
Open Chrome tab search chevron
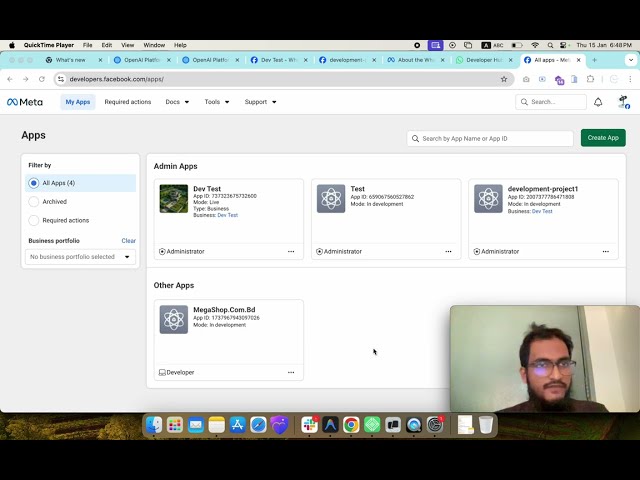pos(631,60)
